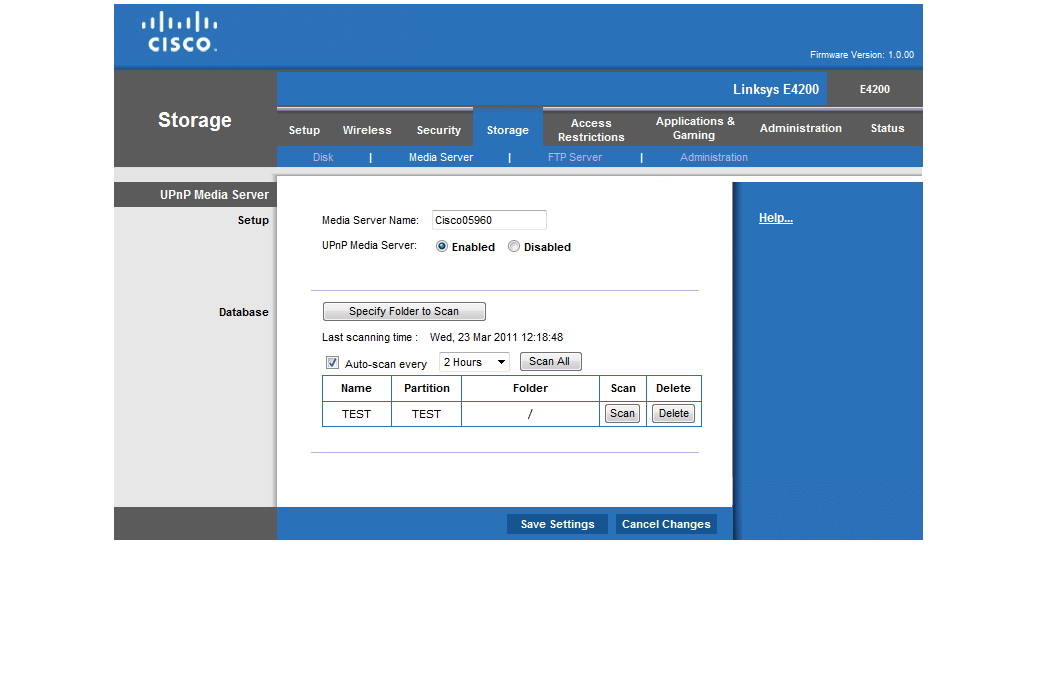The height and width of the screenshot is (690, 1040).
Task: Select Applications & Gaming tab
Action: (695, 128)
